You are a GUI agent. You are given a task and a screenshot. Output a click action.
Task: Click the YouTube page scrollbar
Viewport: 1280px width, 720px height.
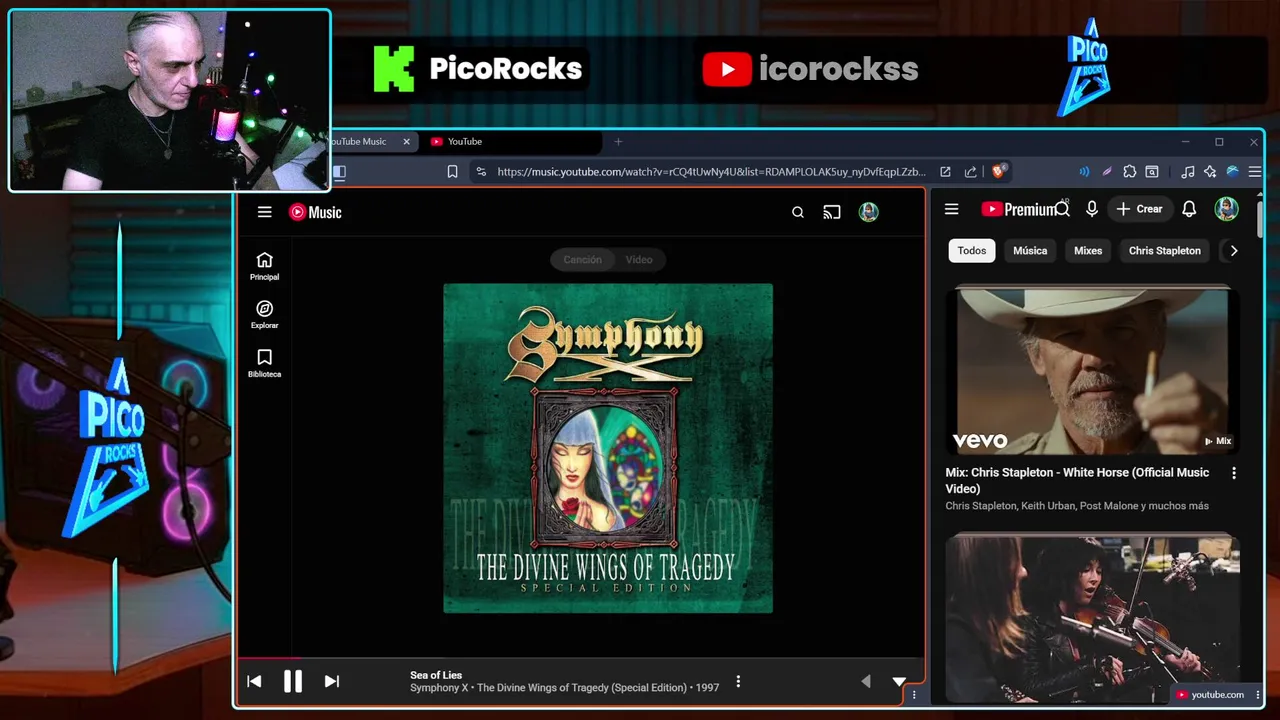pos(1260,220)
